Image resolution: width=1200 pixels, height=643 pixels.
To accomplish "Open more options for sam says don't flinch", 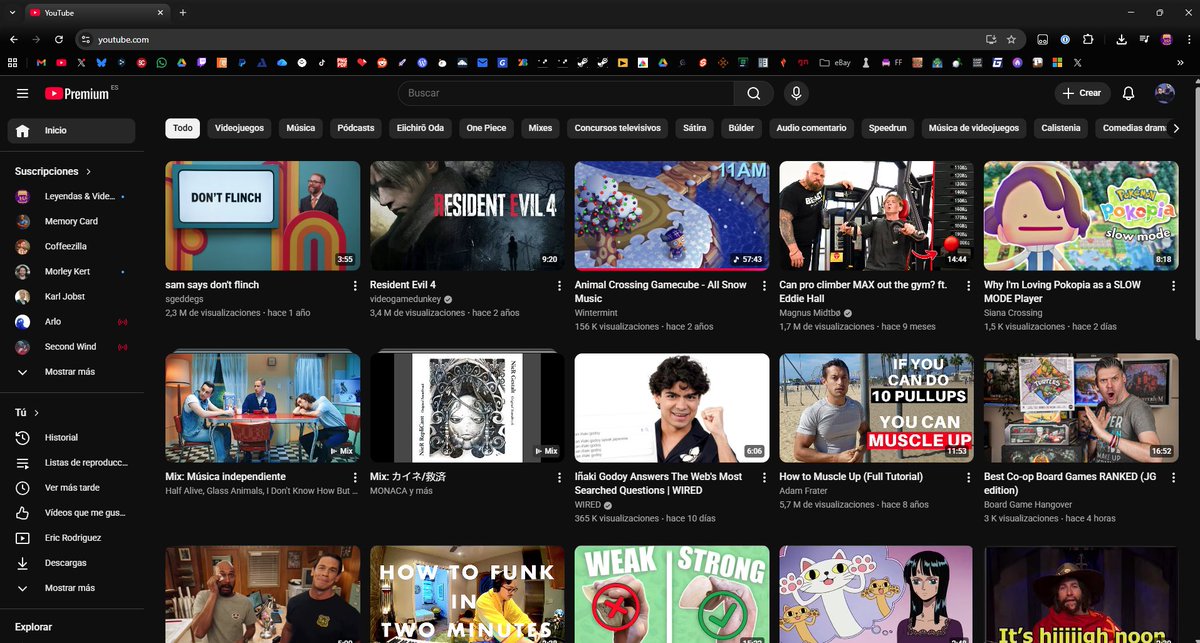I will 355,286.
